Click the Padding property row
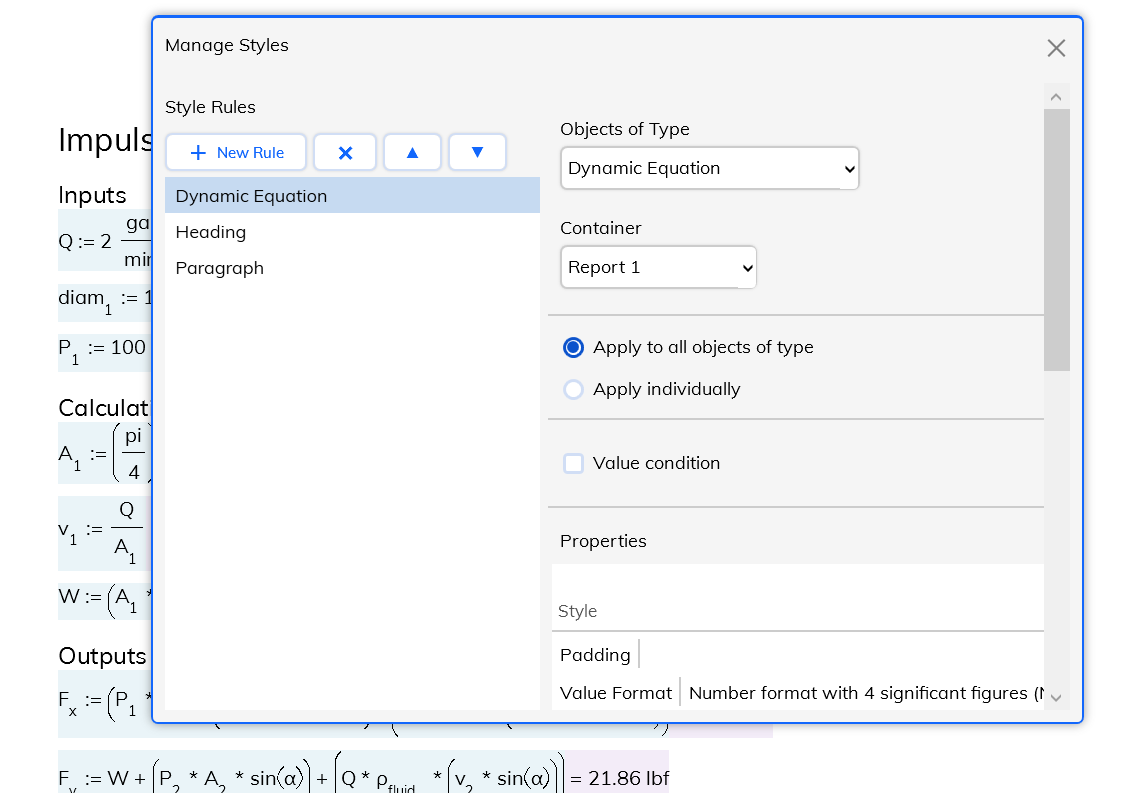 pos(596,655)
